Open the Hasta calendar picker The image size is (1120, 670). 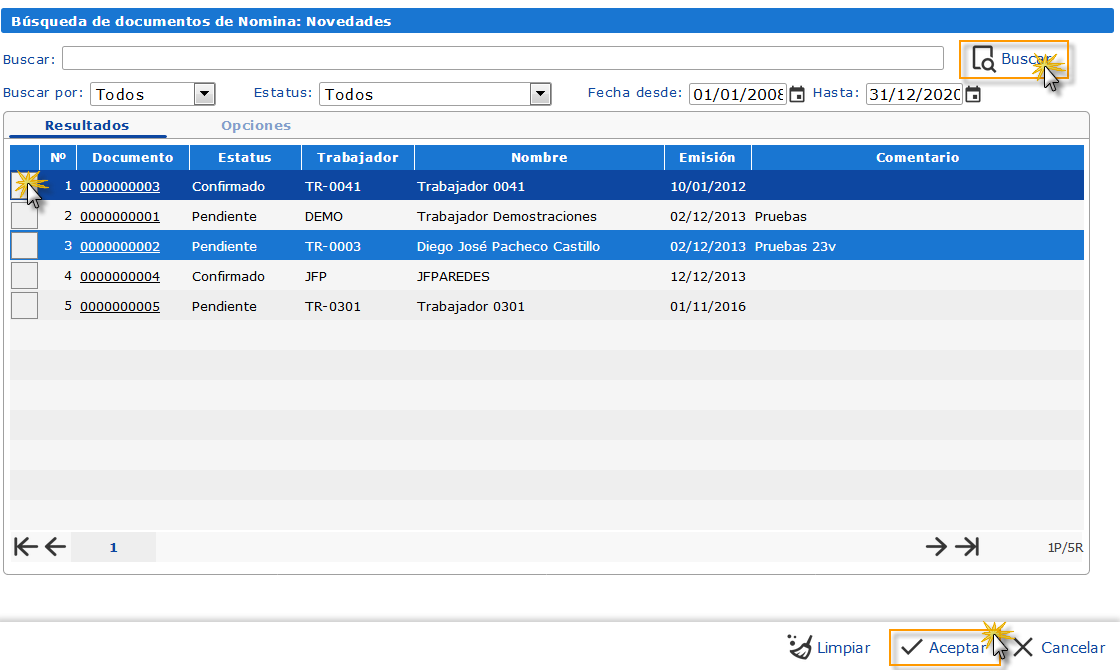pyautogui.click(x=973, y=94)
